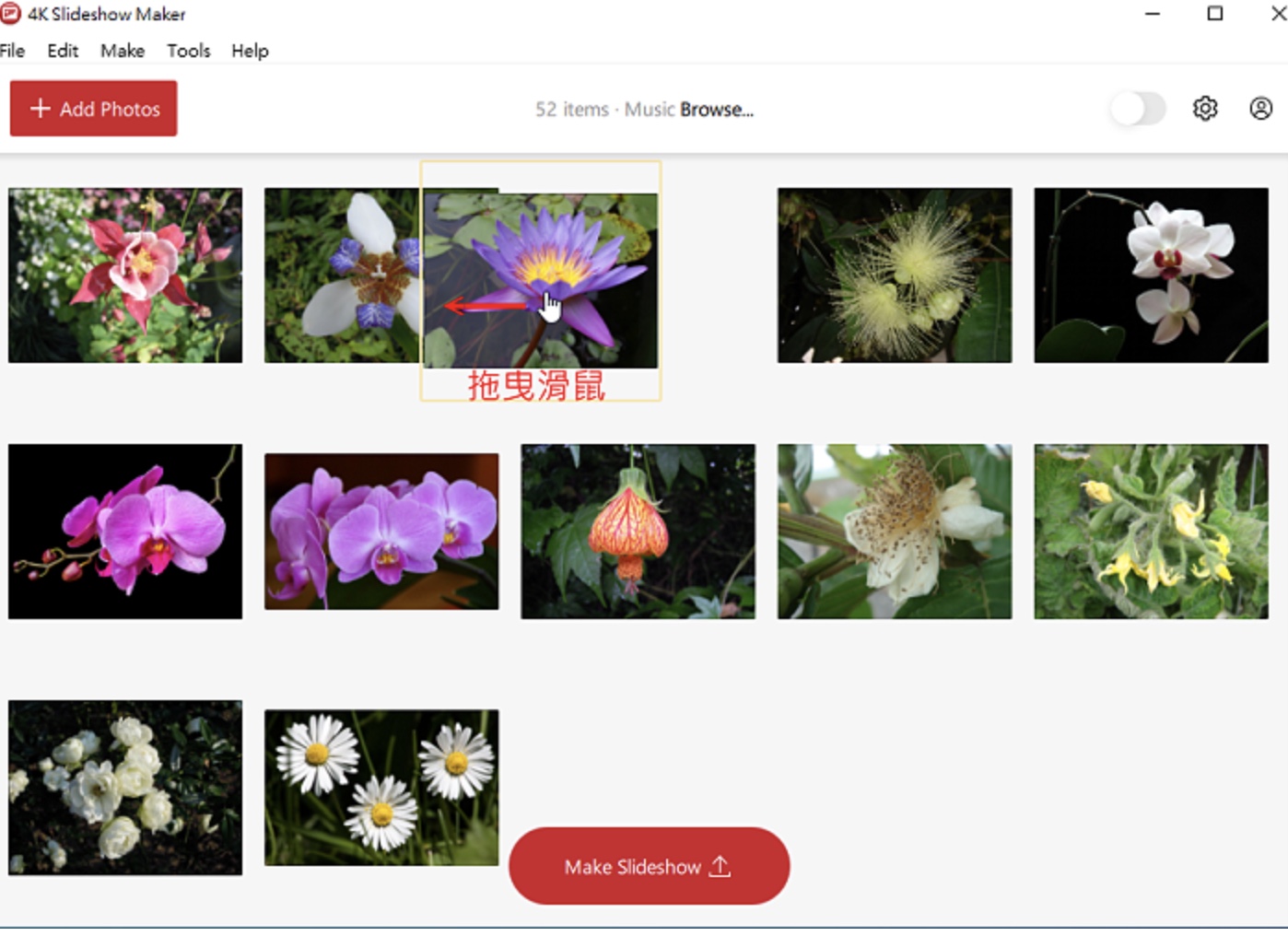Click the Make Slideshow button

650,866
